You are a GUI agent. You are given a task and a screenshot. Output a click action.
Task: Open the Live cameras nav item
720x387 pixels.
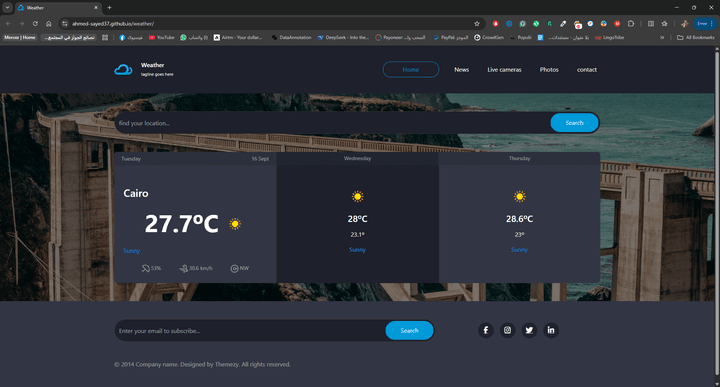(x=504, y=70)
